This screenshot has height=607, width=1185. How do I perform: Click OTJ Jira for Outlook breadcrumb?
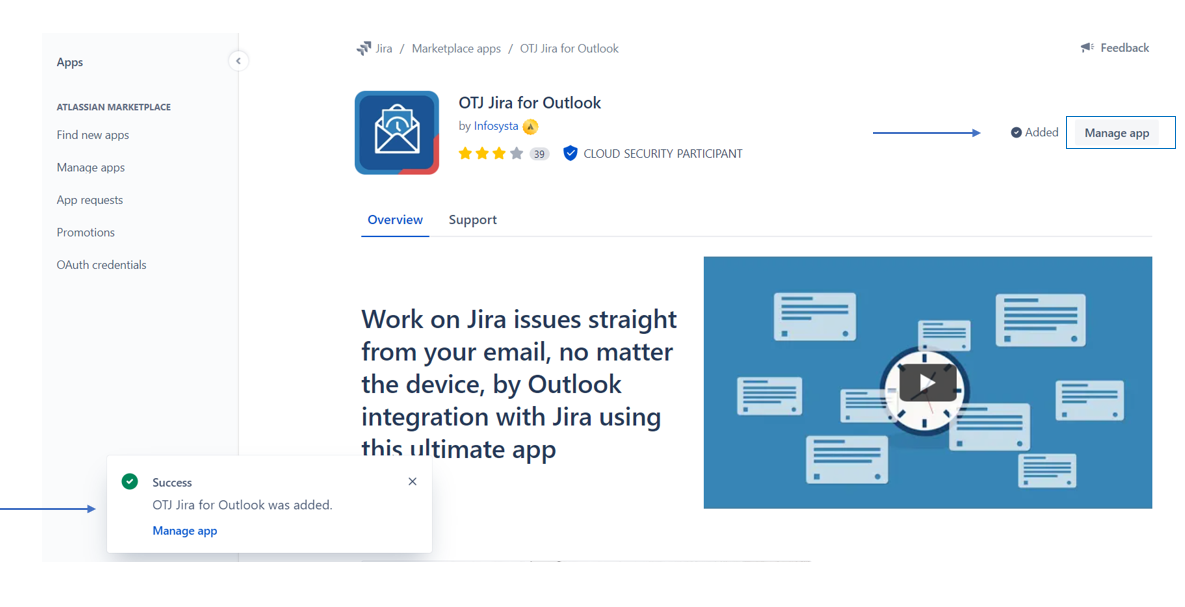coord(569,48)
